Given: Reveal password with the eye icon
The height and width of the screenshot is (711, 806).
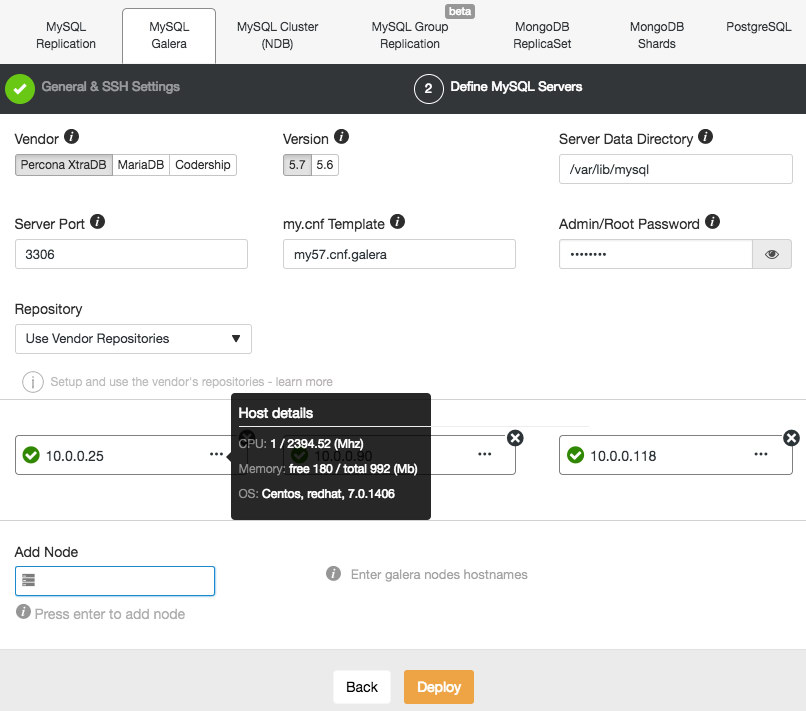Looking at the screenshot, I should (772, 254).
